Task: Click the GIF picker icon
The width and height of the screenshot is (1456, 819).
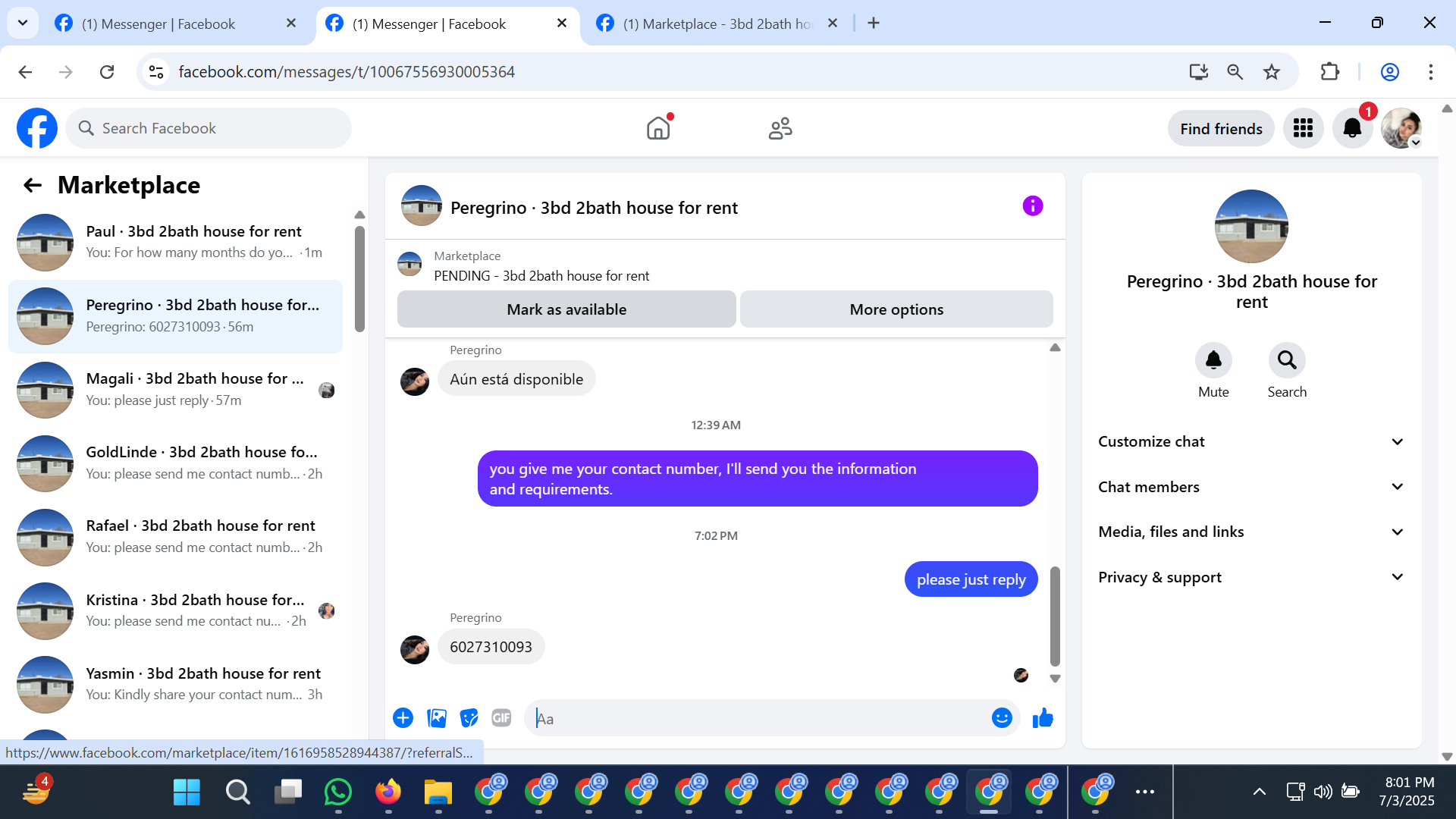Action: 501,717
